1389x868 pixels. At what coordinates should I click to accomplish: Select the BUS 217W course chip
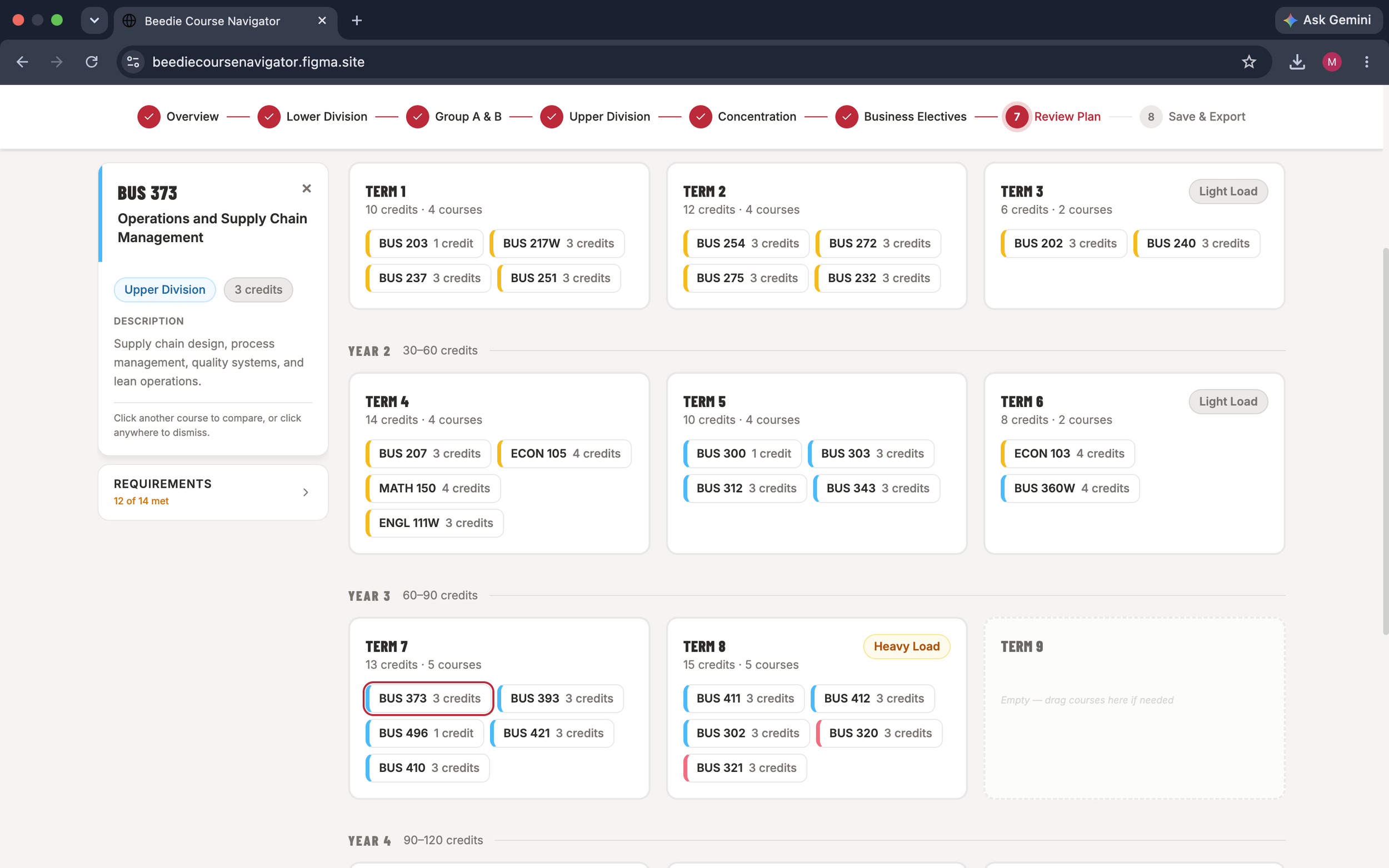click(x=557, y=243)
